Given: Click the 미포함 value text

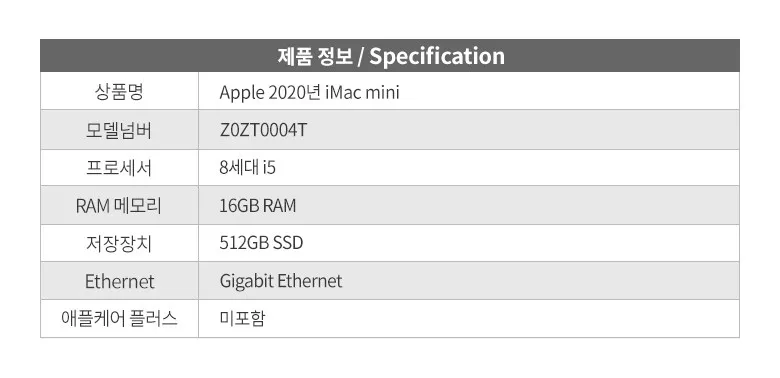Looking at the screenshot, I should pyautogui.click(x=242, y=319).
